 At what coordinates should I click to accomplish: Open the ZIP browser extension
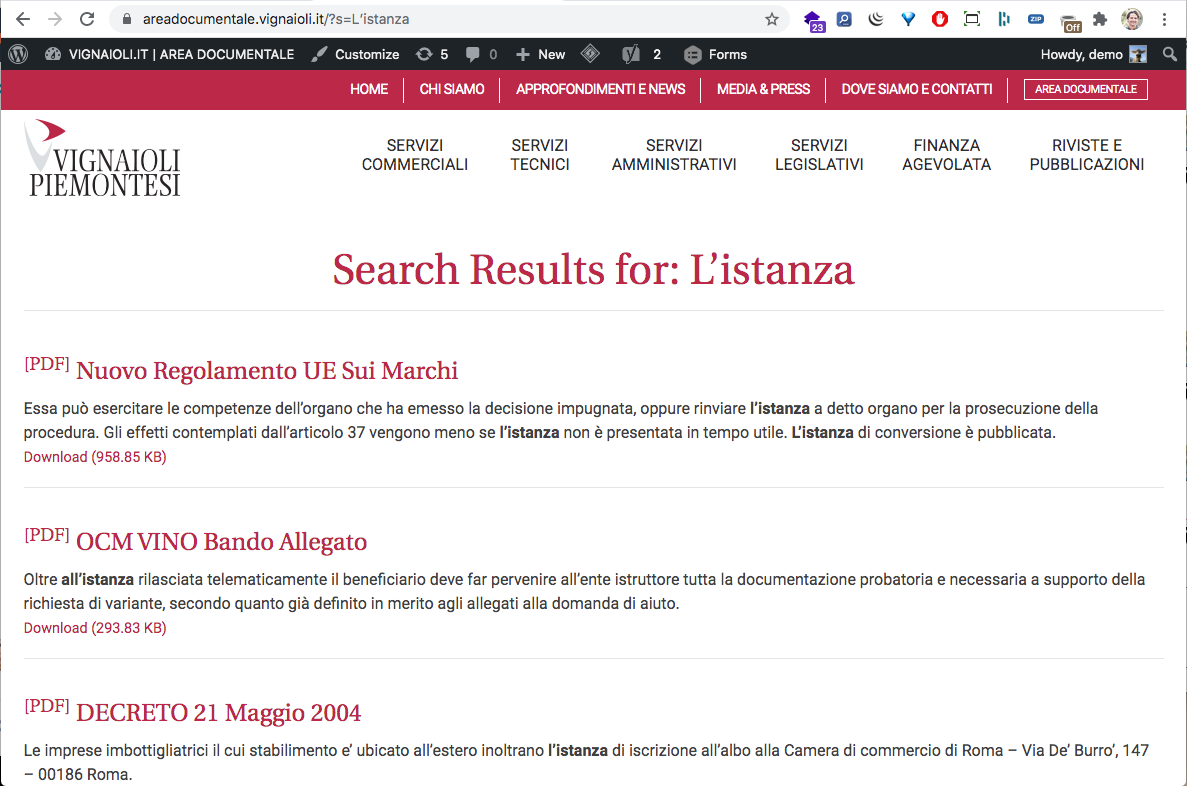coord(1036,19)
